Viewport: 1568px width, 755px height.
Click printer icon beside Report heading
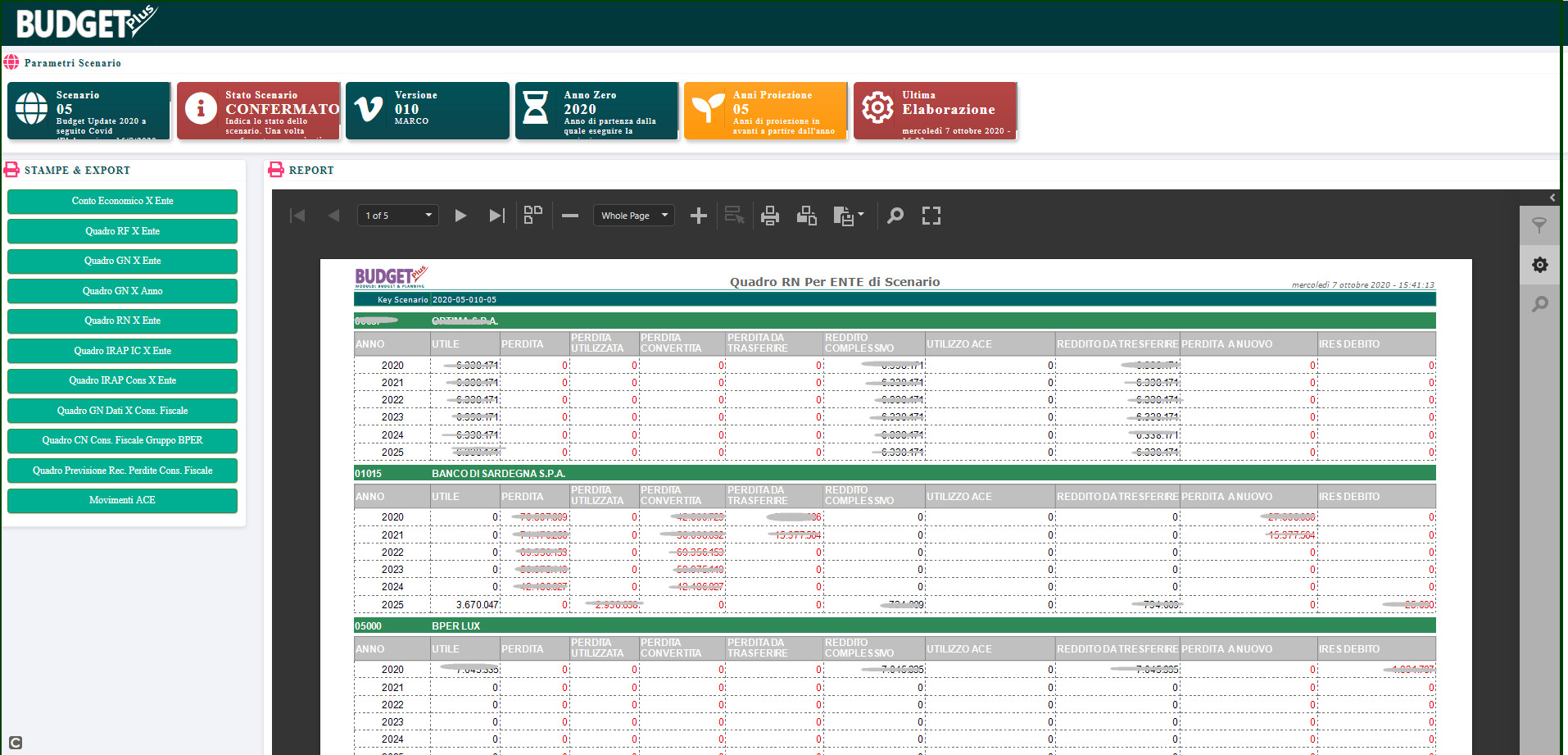tap(276, 170)
